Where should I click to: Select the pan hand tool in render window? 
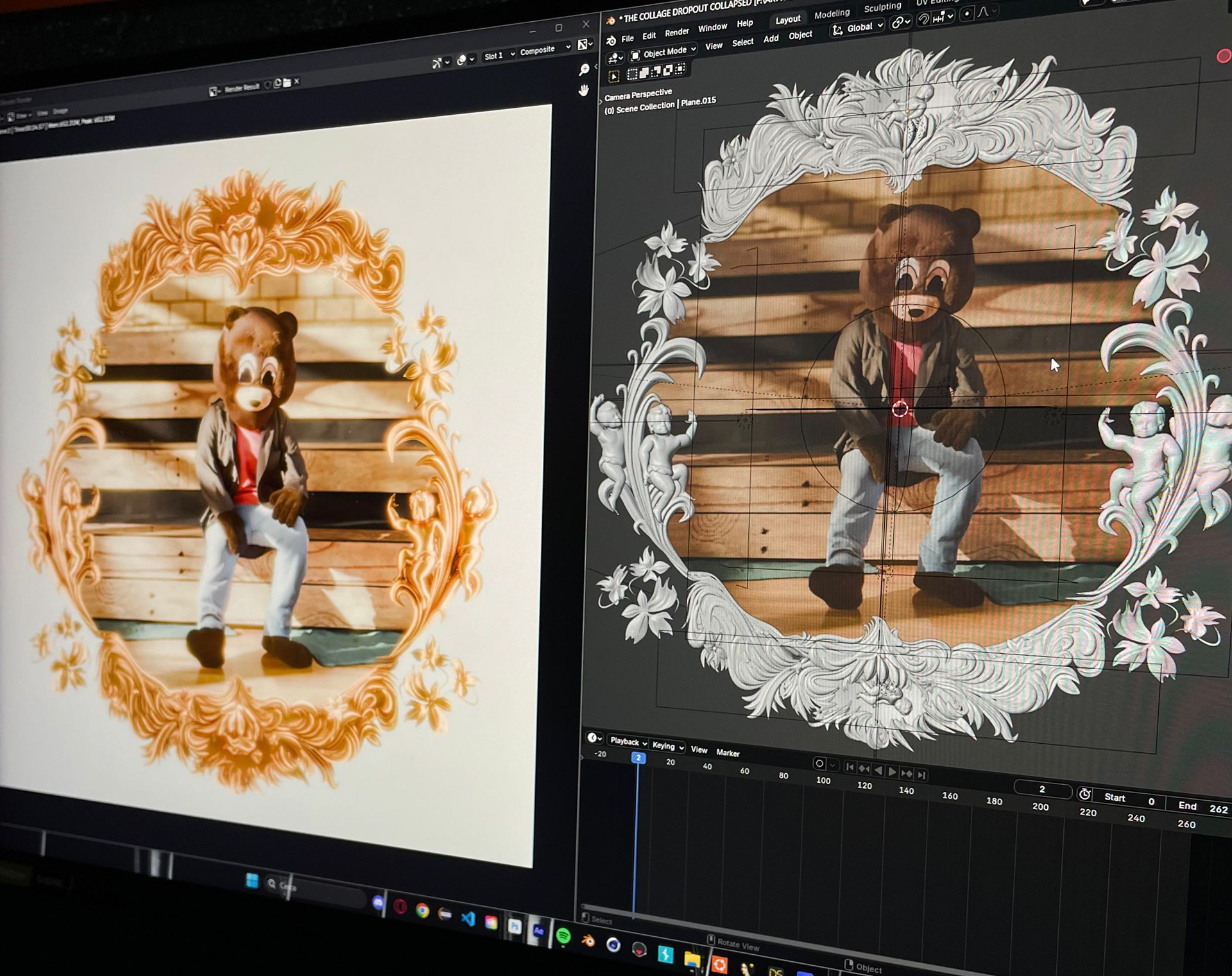[583, 90]
